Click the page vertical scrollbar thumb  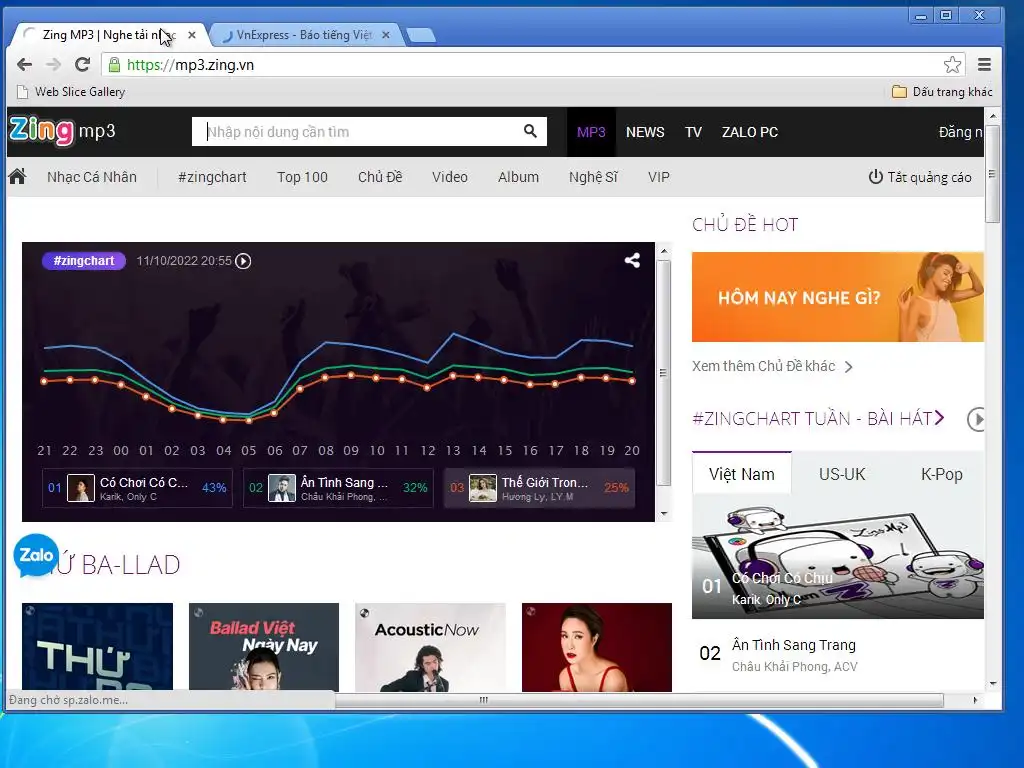tap(993, 174)
